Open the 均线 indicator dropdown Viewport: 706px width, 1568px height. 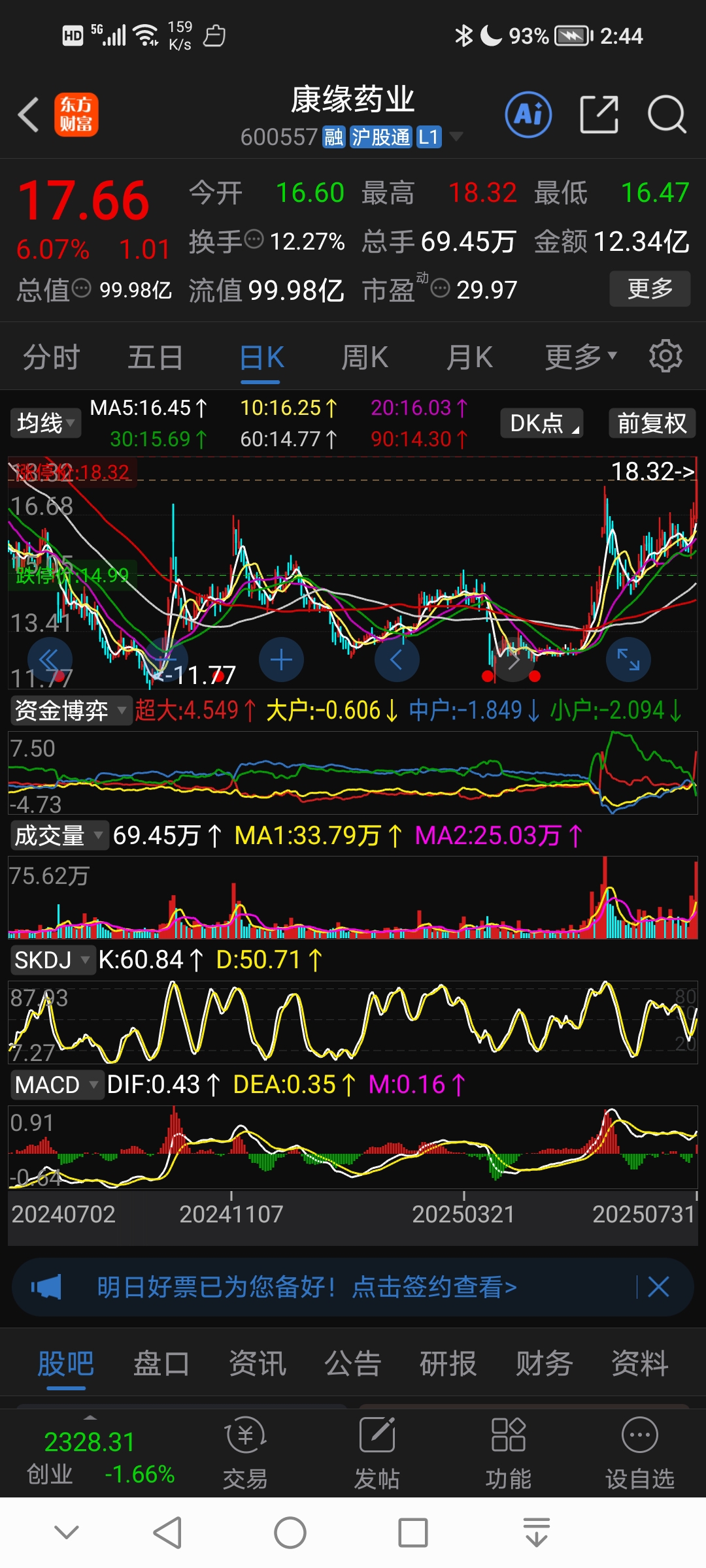click(45, 423)
